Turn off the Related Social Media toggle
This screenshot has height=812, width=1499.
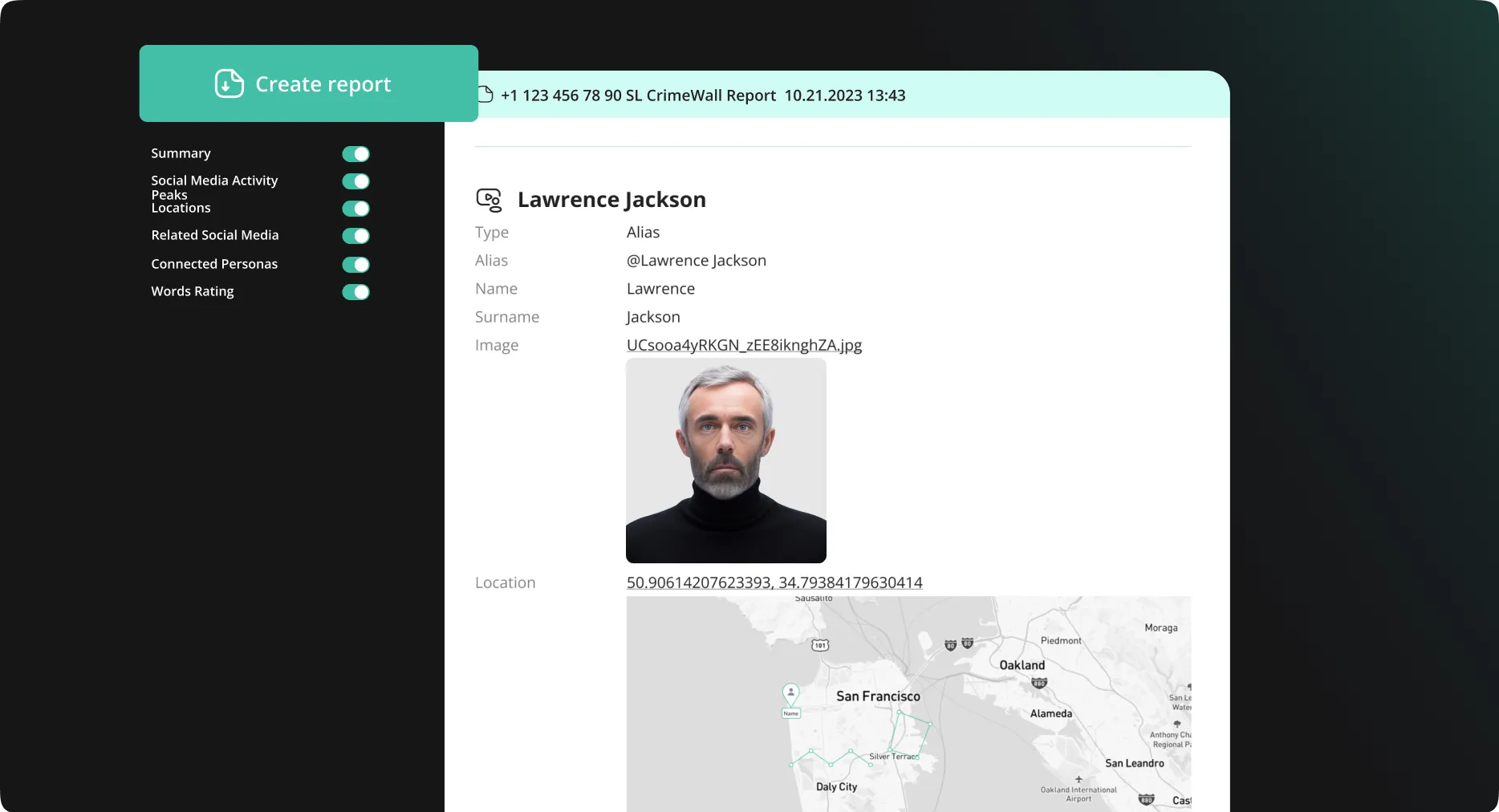(x=355, y=236)
